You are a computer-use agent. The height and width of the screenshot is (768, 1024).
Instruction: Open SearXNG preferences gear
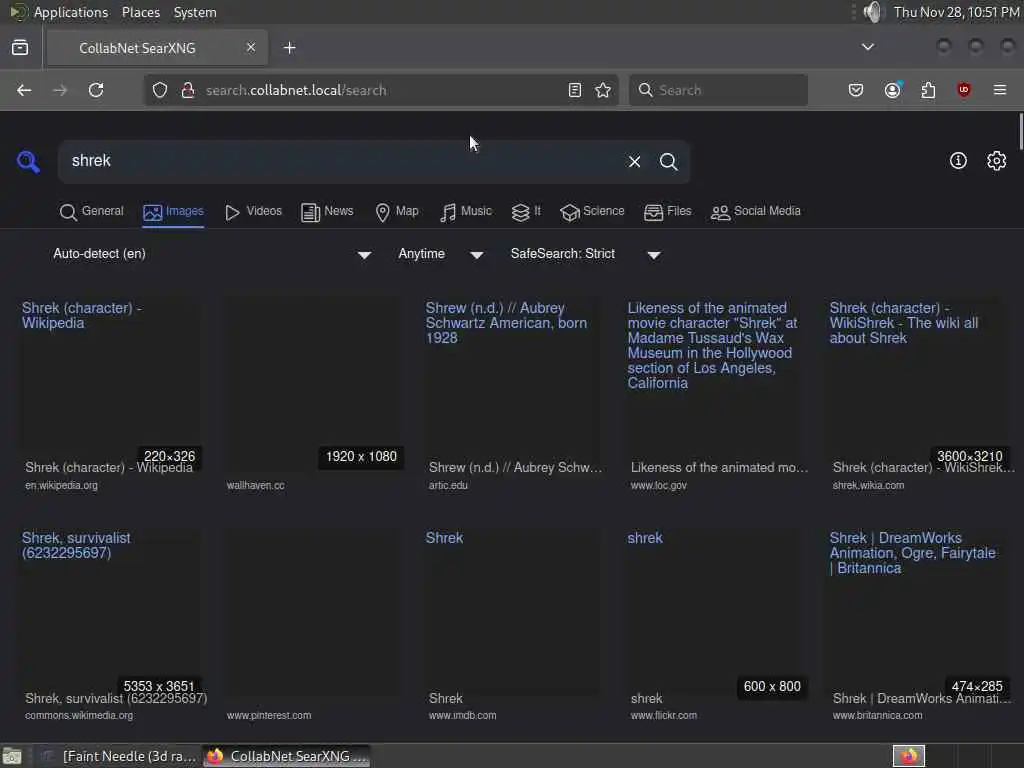(996, 161)
